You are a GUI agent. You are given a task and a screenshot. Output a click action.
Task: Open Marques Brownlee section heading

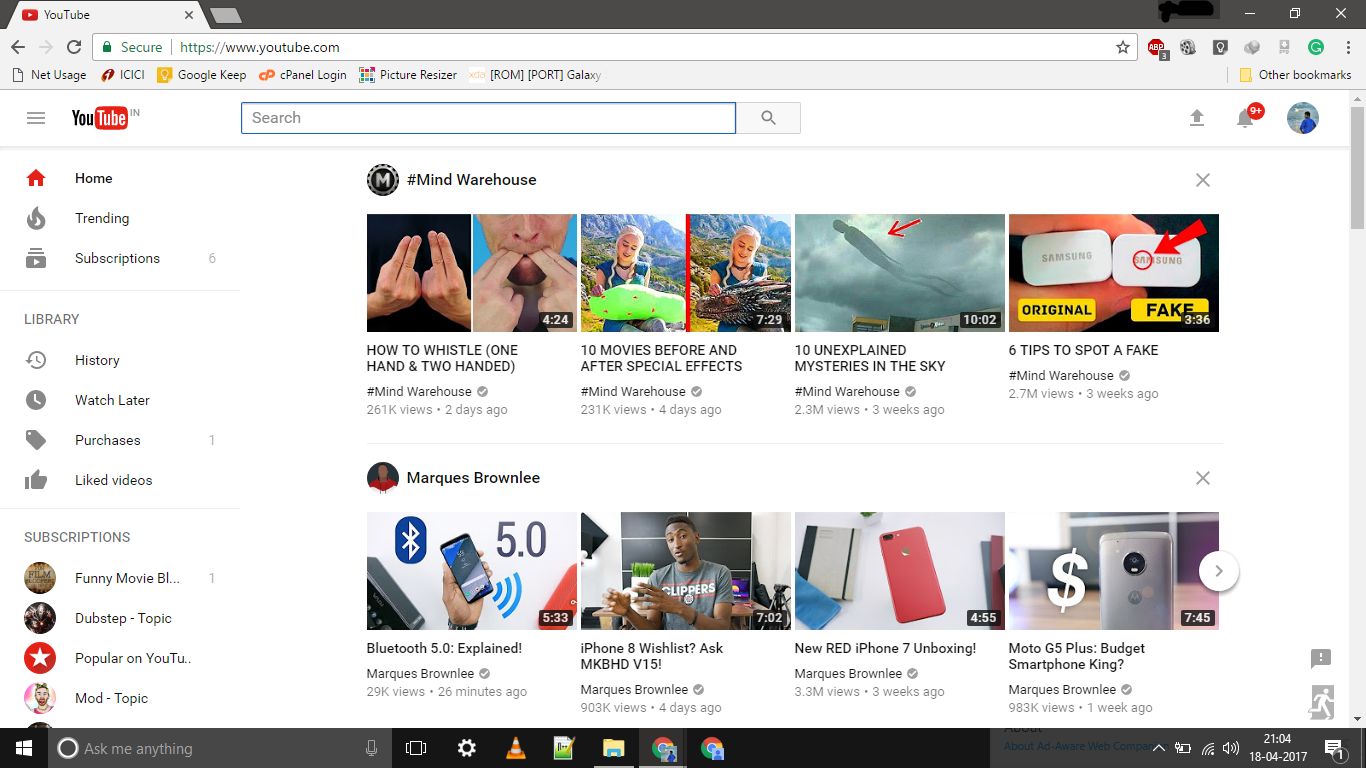pyautogui.click(x=473, y=478)
